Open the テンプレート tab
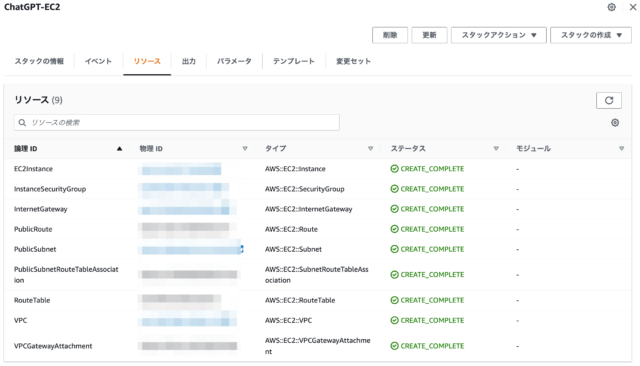 (x=293, y=61)
